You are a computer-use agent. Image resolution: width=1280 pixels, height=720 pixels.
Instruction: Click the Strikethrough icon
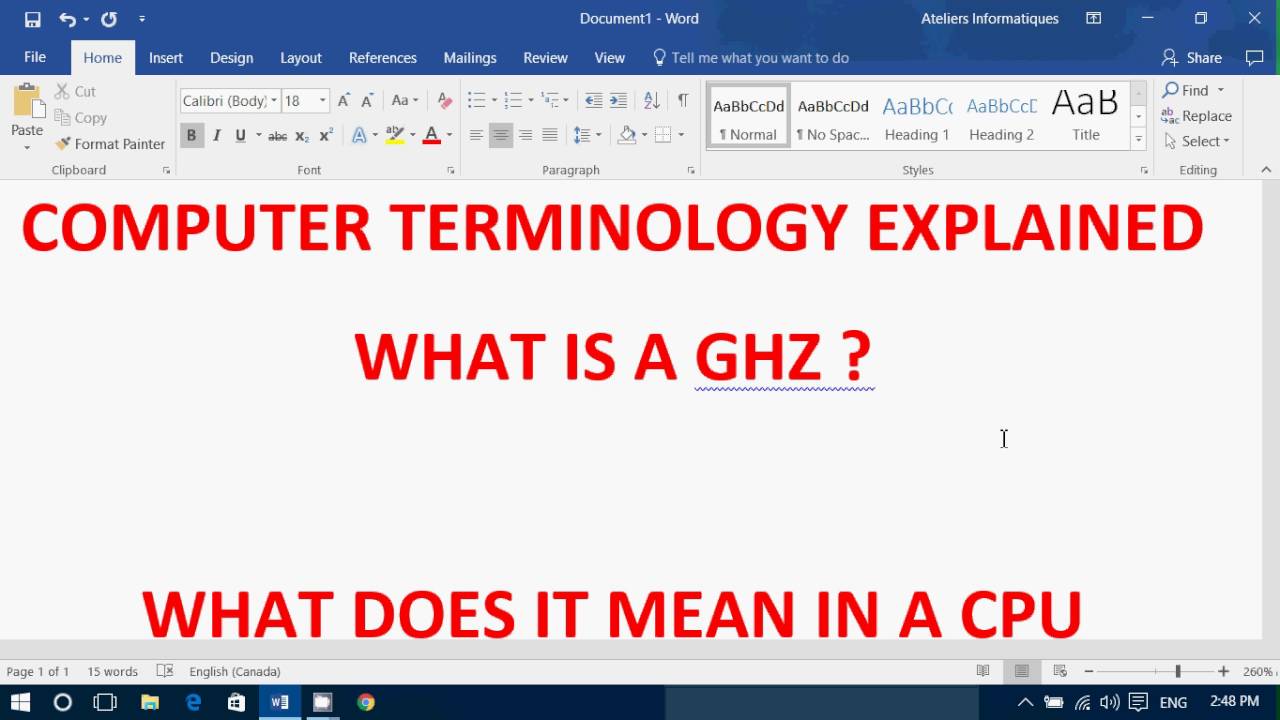(278, 135)
